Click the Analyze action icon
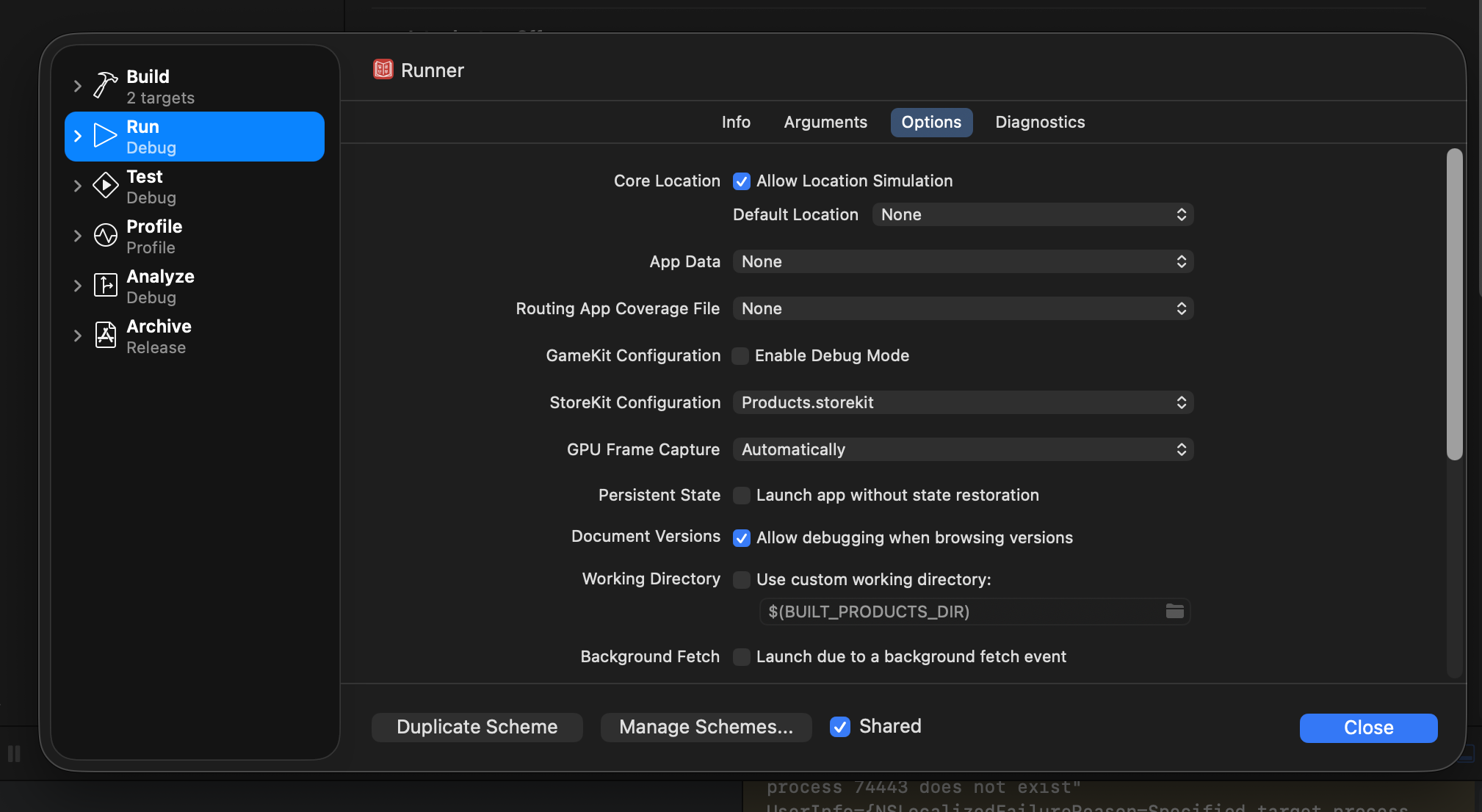This screenshot has height=812, width=1482. (x=105, y=286)
